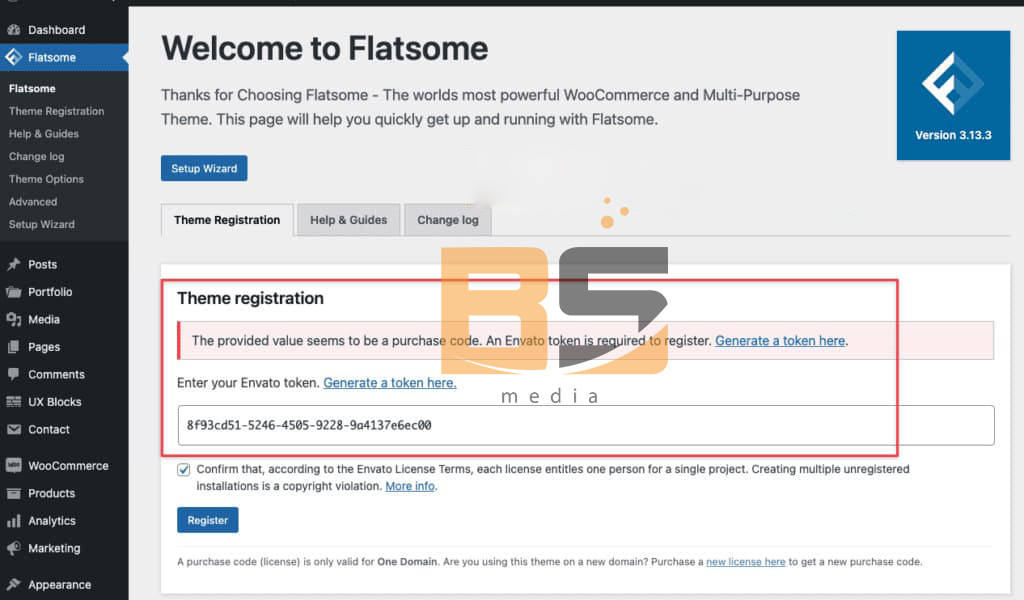Click the Marketing megaphone icon

(14, 548)
